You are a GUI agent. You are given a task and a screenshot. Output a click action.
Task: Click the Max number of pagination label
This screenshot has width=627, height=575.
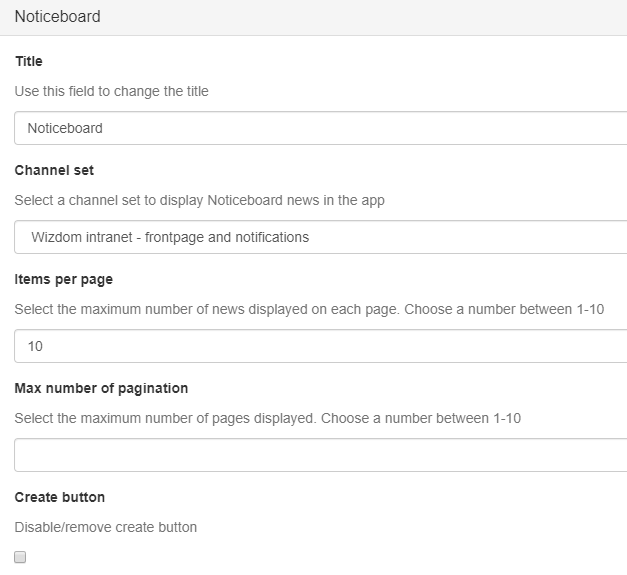point(101,388)
